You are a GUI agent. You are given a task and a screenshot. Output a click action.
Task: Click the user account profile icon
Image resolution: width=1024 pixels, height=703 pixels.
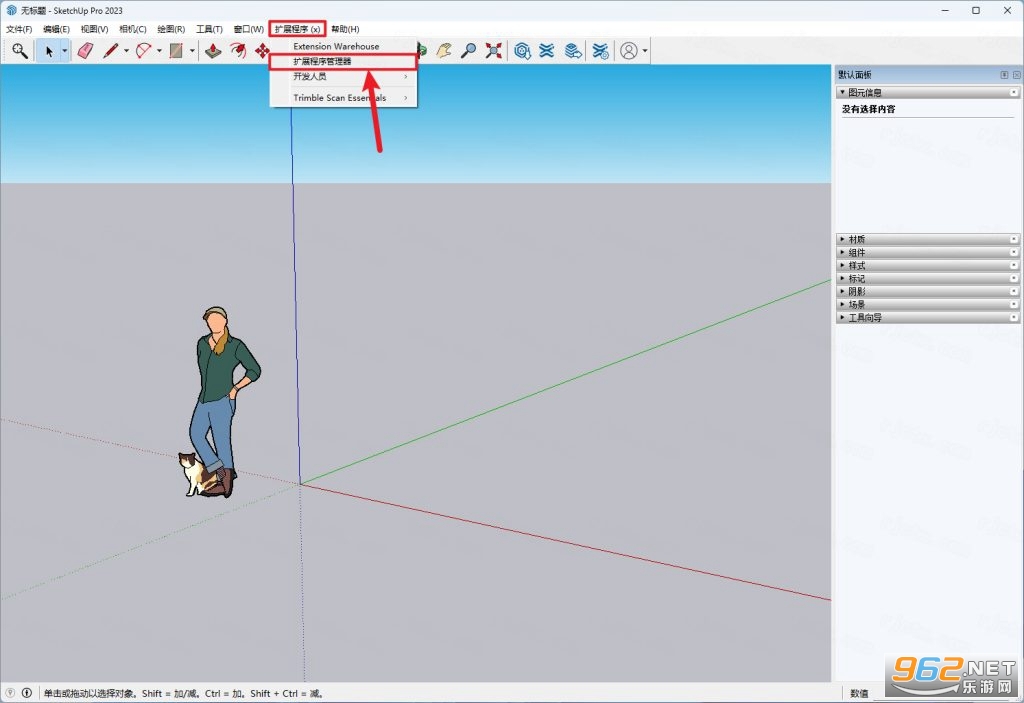coord(628,50)
